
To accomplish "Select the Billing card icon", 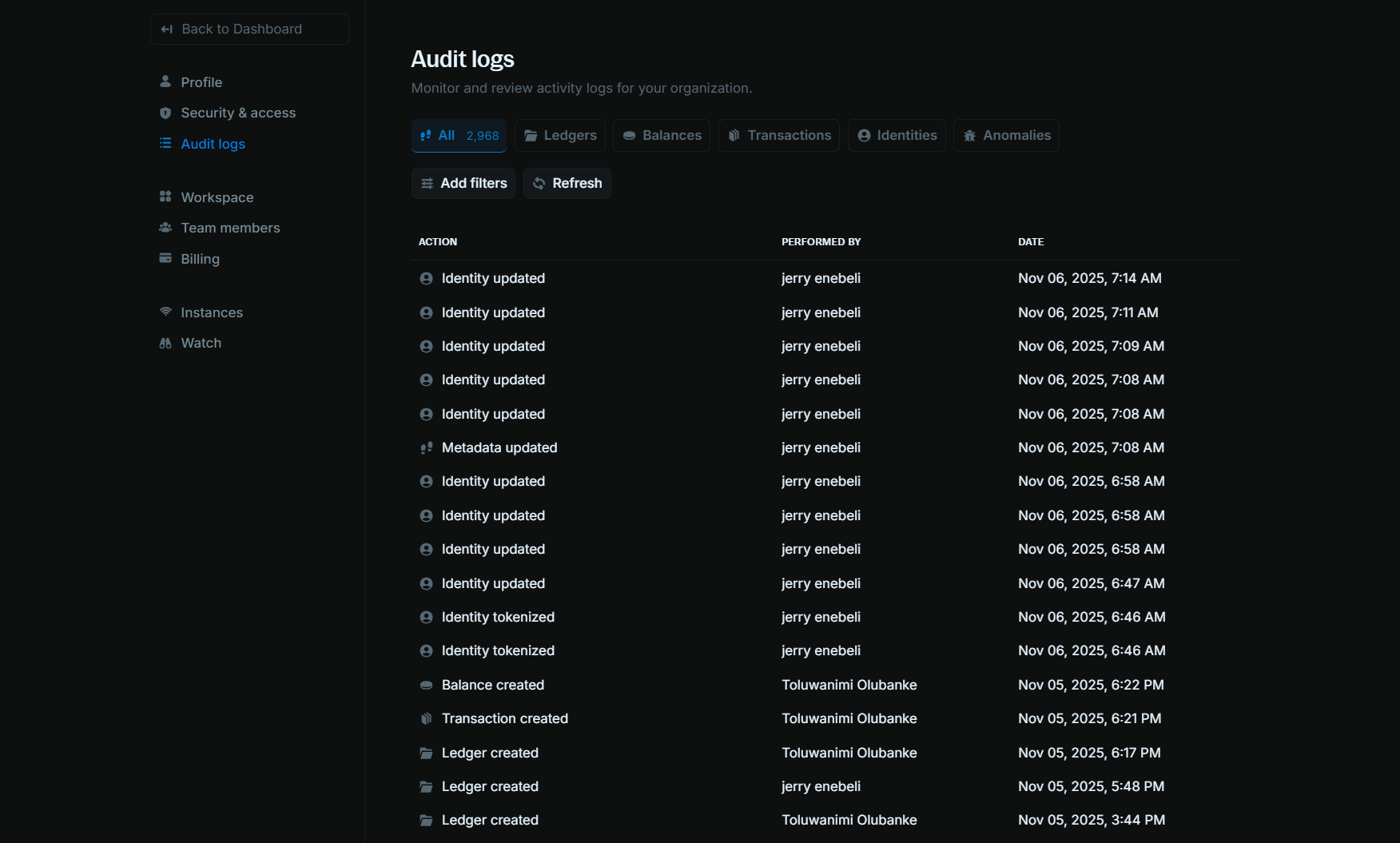I will click(x=165, y=258).
